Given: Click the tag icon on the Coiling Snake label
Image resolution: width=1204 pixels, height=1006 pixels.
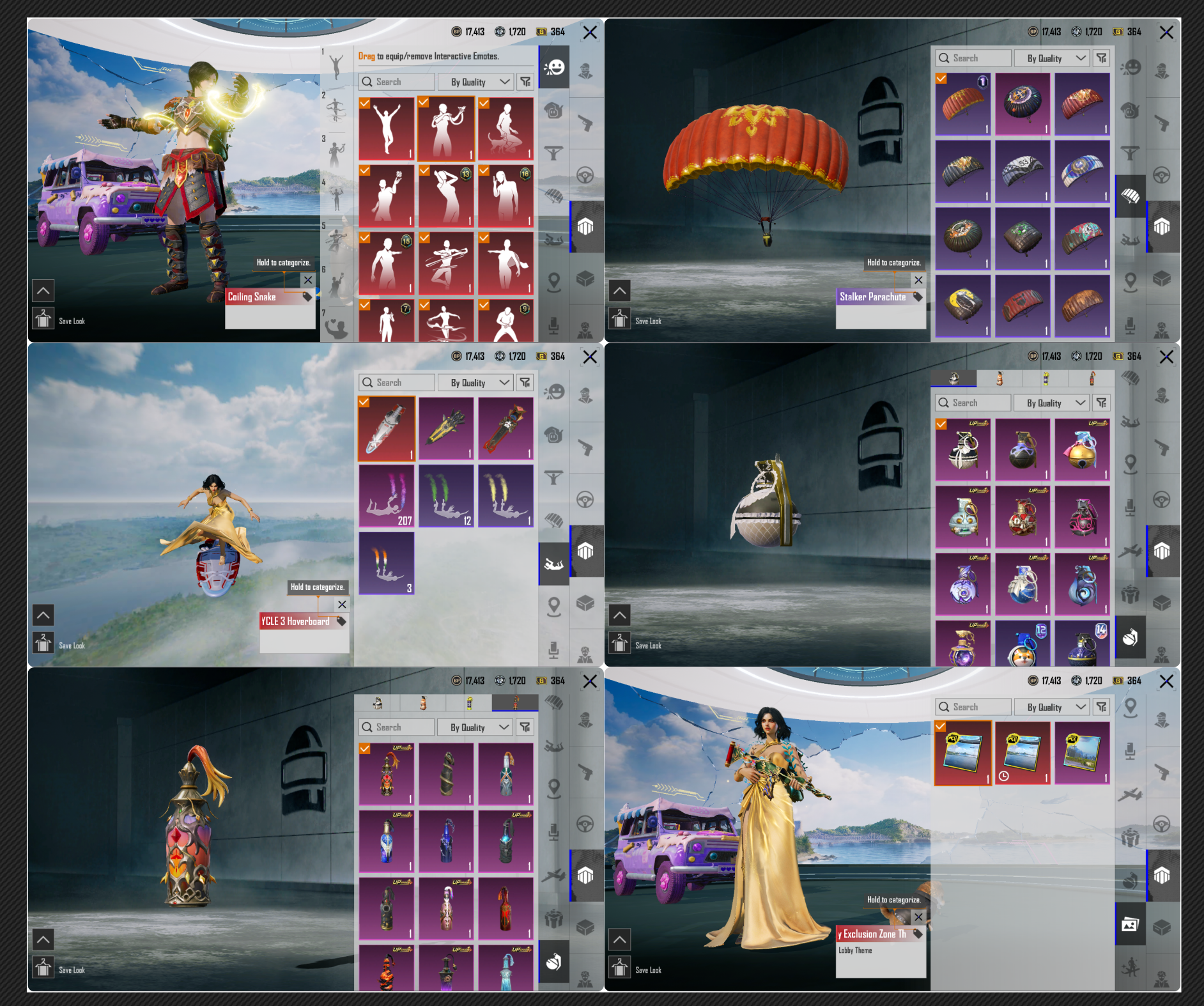Looking at the screenshot, I should [x=307, y=297].
